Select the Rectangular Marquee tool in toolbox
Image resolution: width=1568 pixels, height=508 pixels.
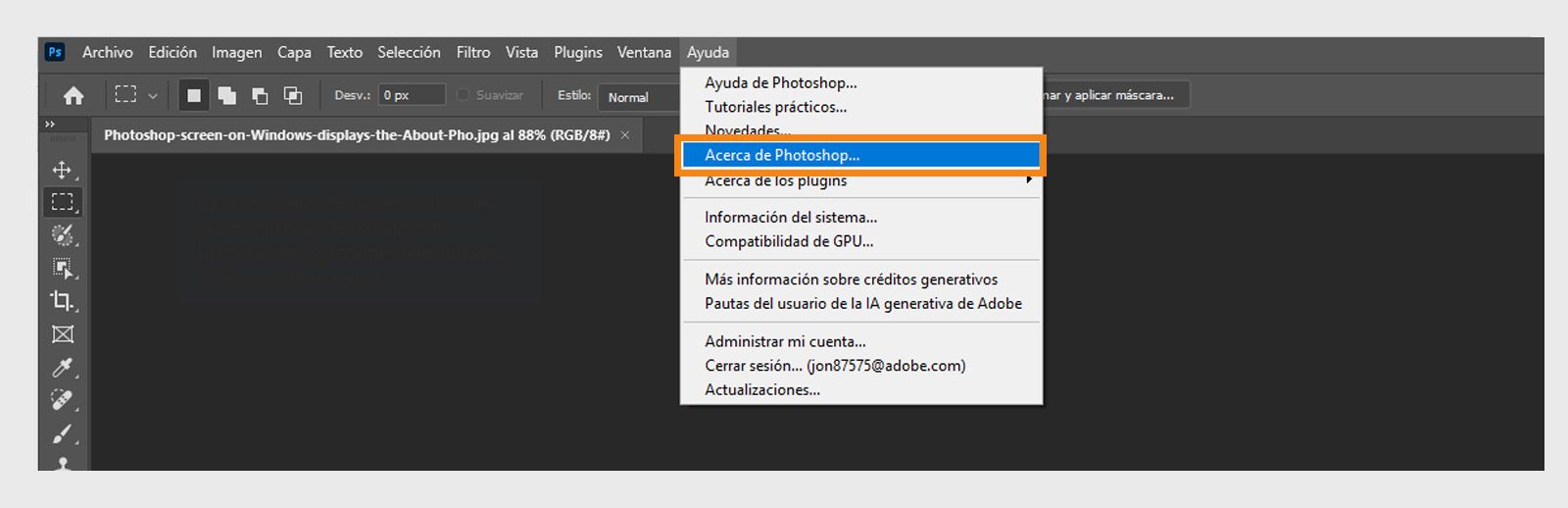63,202
